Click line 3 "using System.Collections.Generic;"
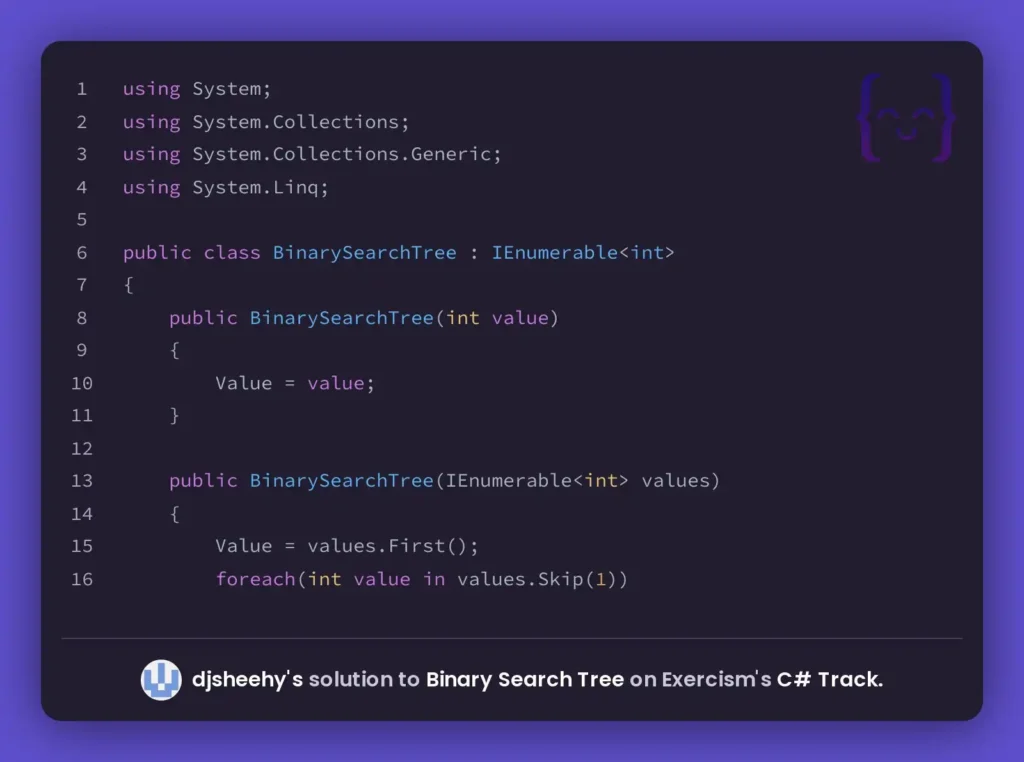 (x=312, y=154)
